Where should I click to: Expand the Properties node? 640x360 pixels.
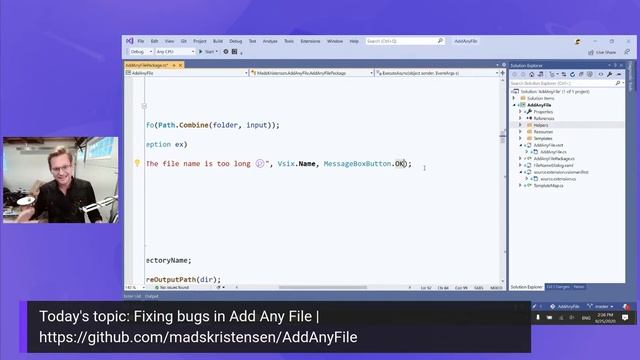pyautogui.click(x=520, y=112)
